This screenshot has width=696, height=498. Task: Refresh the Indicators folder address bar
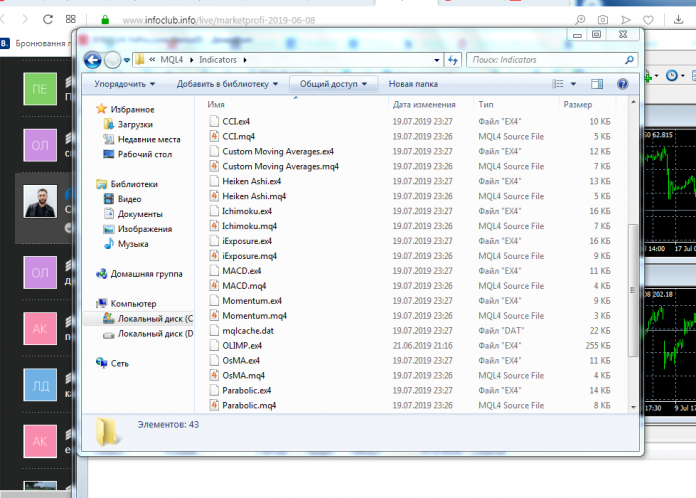(x=453, y=60)
